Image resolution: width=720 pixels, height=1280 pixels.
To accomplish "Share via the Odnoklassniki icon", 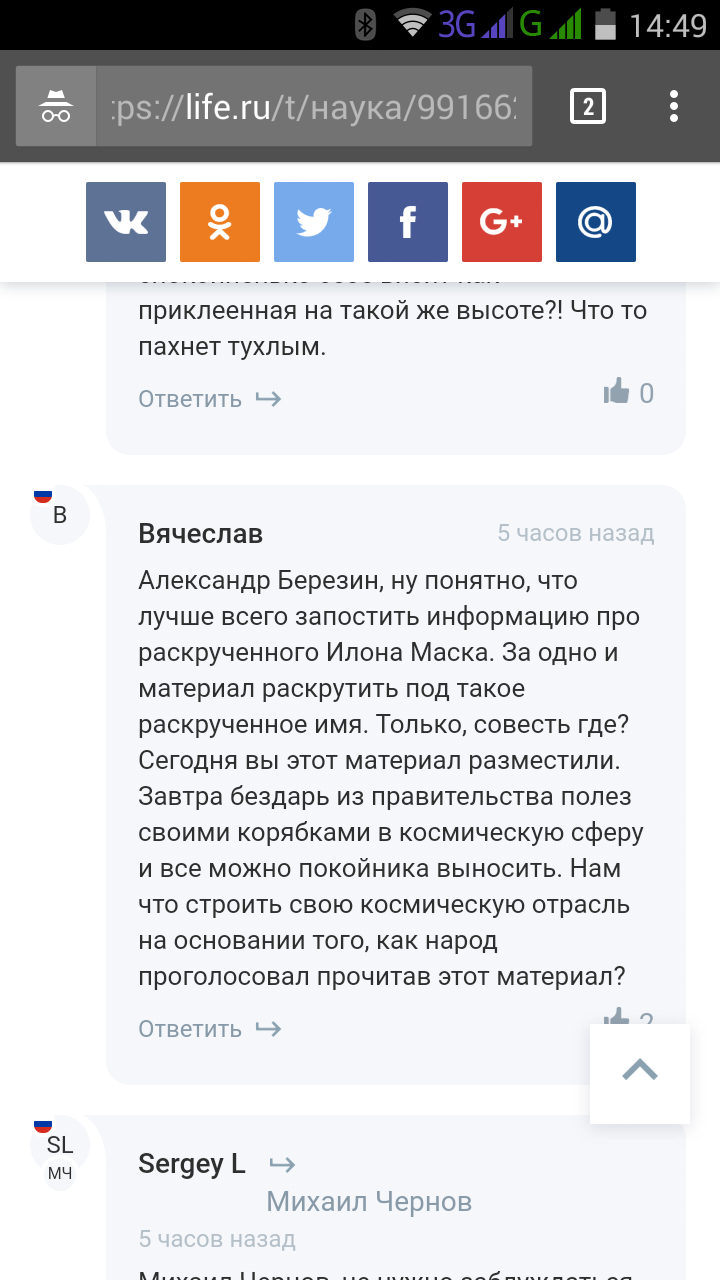I will coord(220,222).
